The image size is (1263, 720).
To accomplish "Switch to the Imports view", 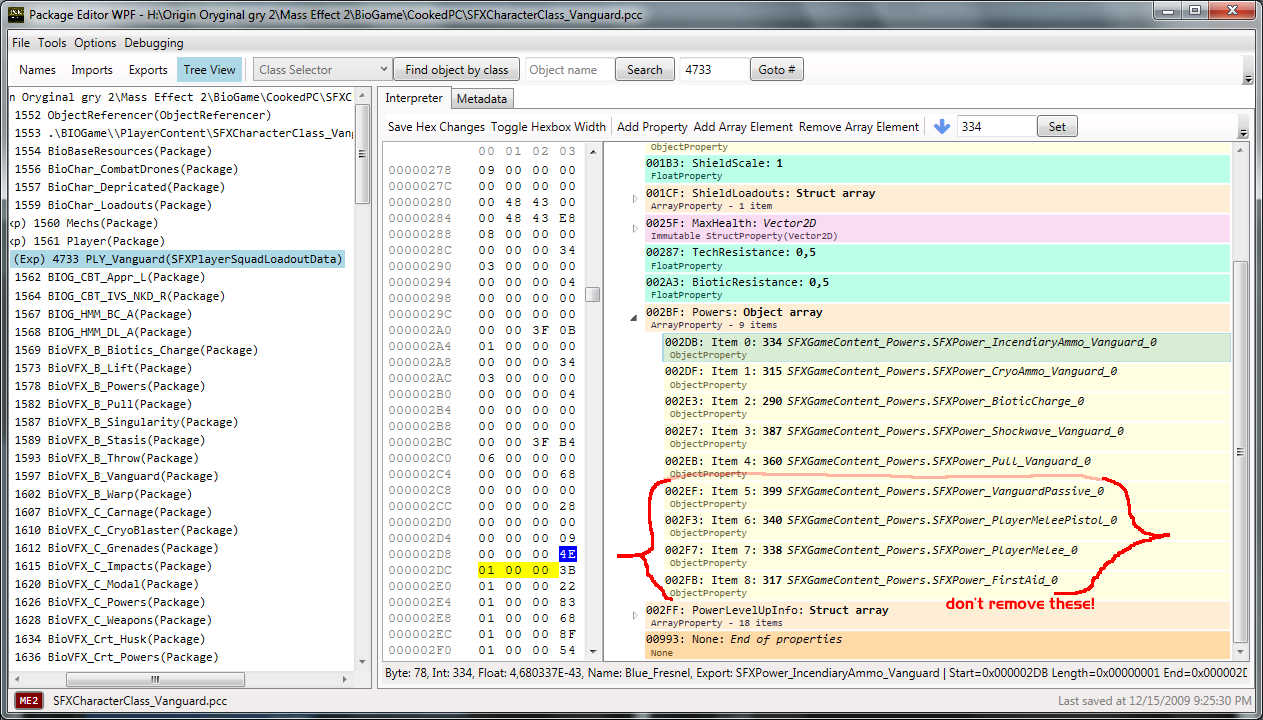I will [x=92, y=70].
